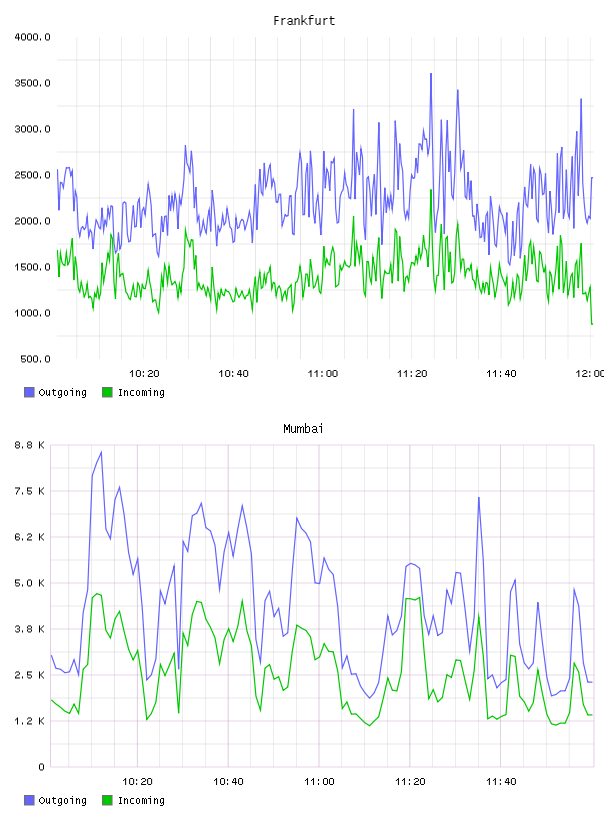Click the 10:40 time label on Frankfurt chart
Viewport: 608px width, 816px height.
[233, 374]
